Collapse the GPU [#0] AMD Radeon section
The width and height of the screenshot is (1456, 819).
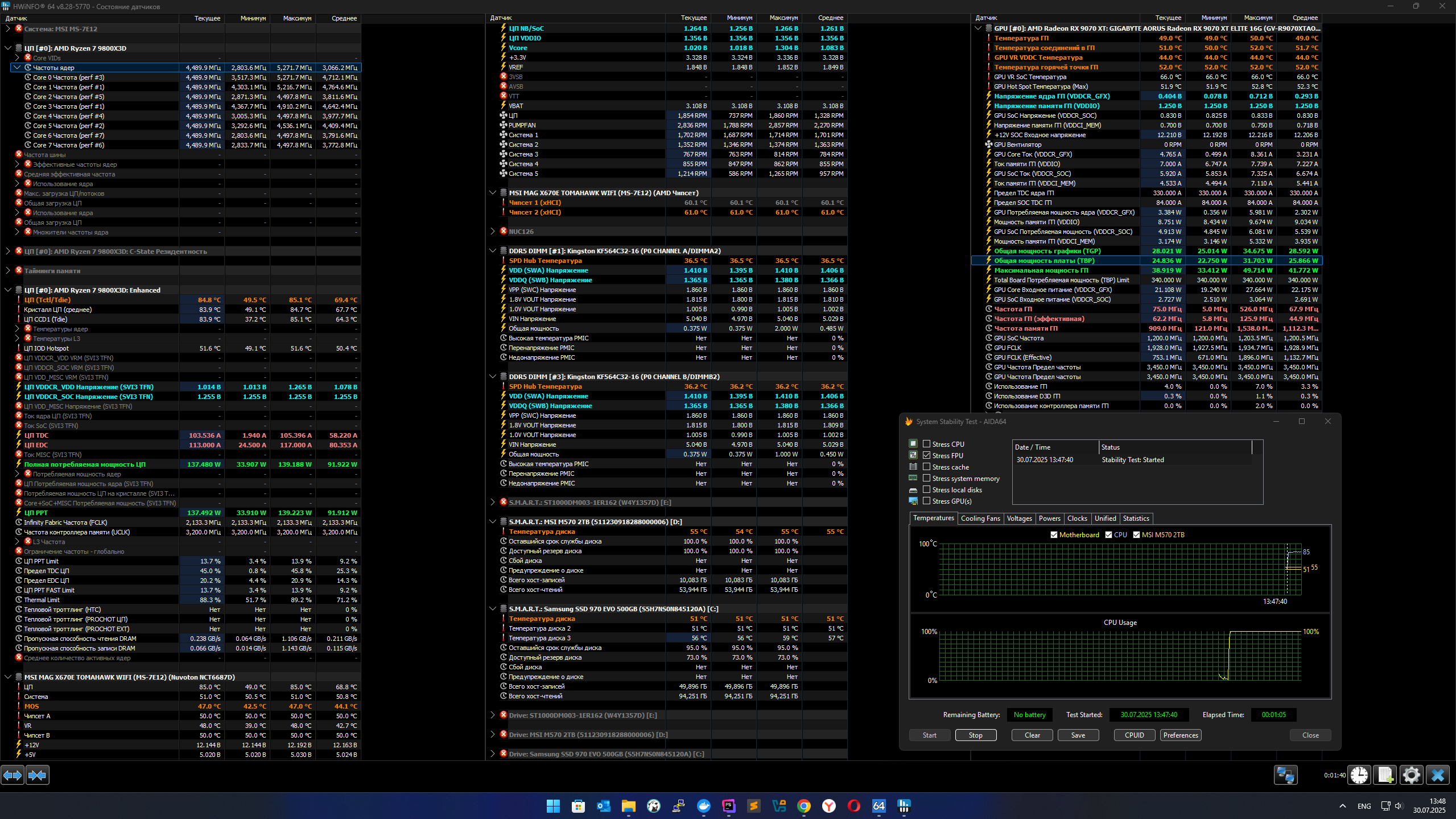977,28
